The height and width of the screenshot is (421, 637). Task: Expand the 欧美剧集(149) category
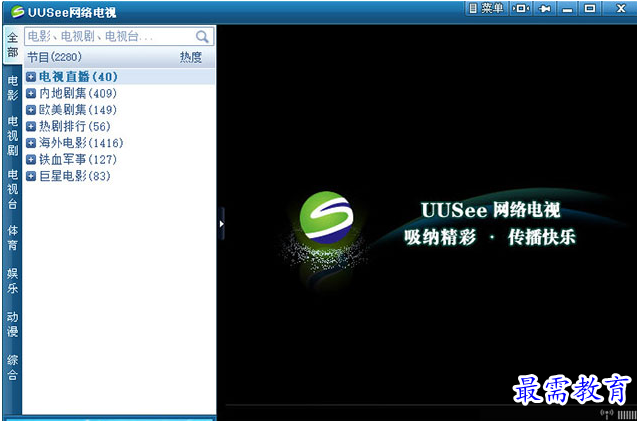[x=31, y=110]
